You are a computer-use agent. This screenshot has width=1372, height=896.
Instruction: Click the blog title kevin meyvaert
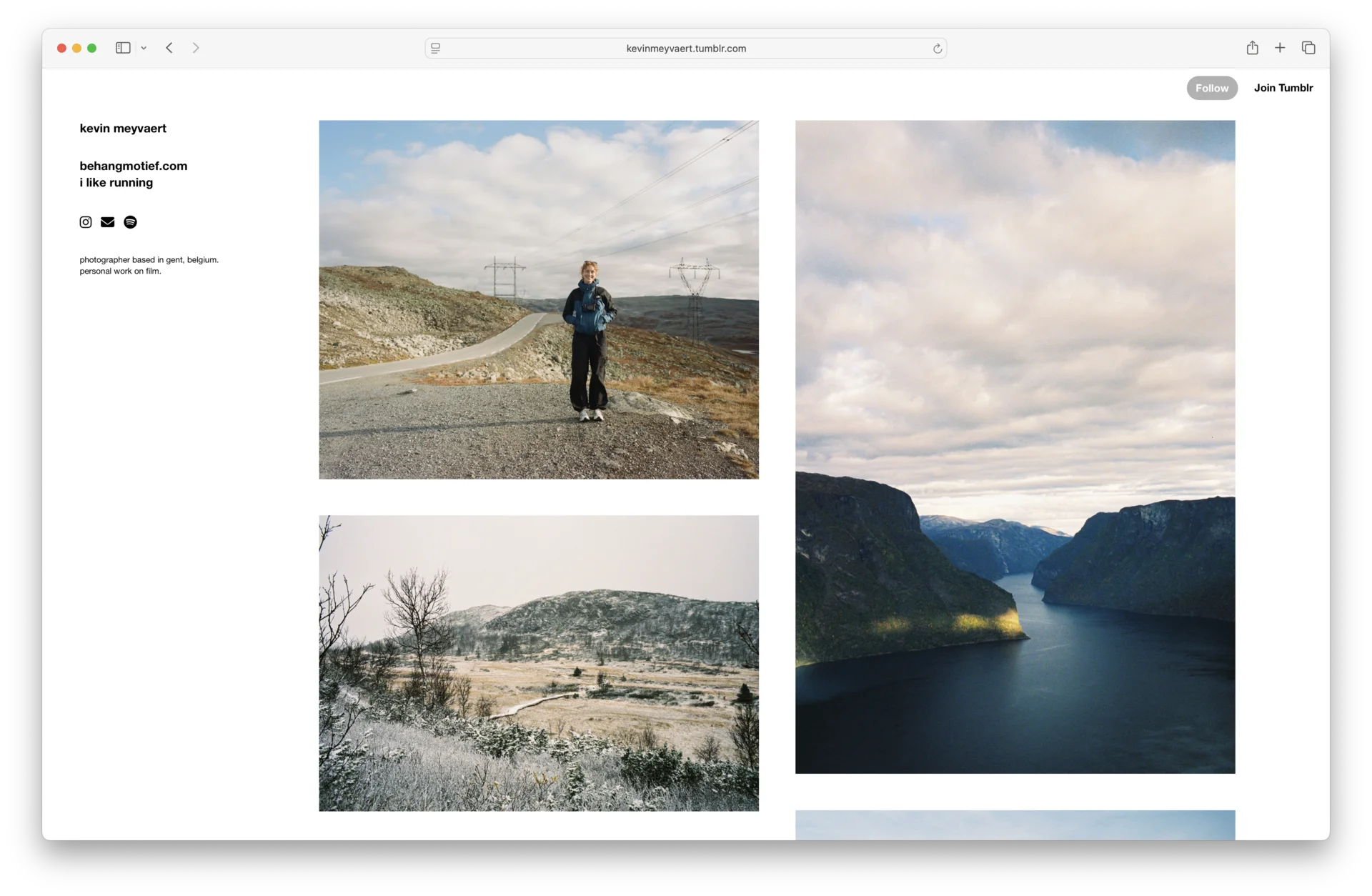pyautogui.click(x=123, y=128)
